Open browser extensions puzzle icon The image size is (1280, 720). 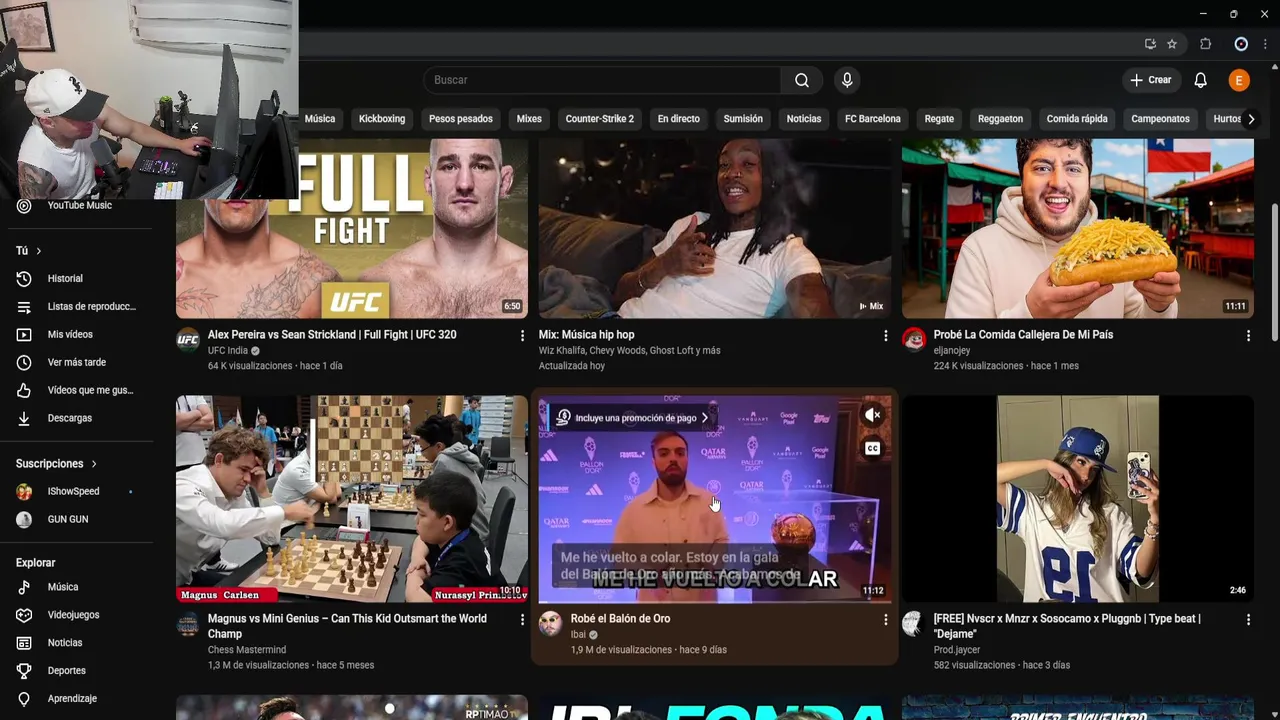(x=1205, y=44)
